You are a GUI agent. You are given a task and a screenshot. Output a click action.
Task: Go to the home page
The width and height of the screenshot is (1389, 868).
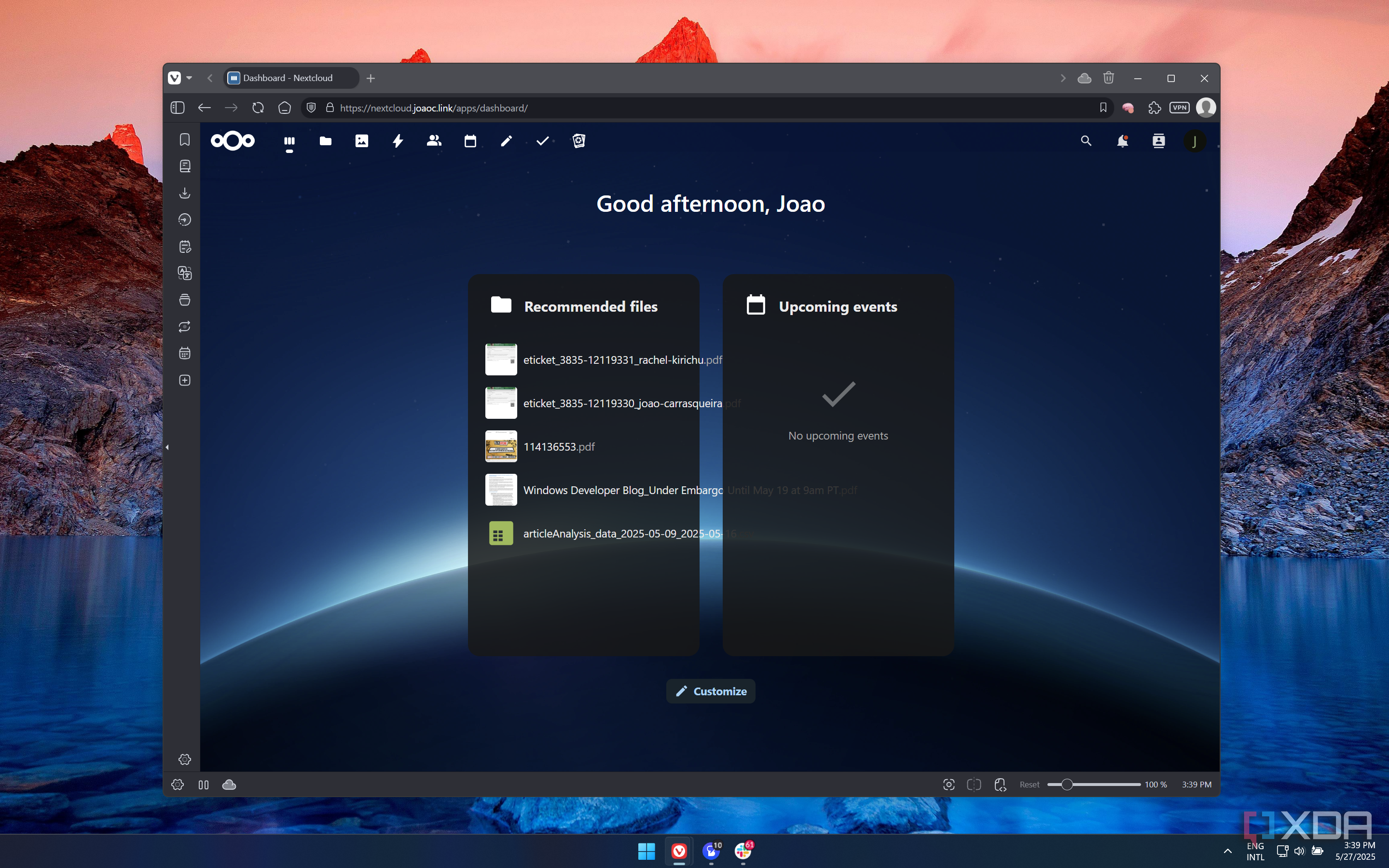(x=285, y=107)
